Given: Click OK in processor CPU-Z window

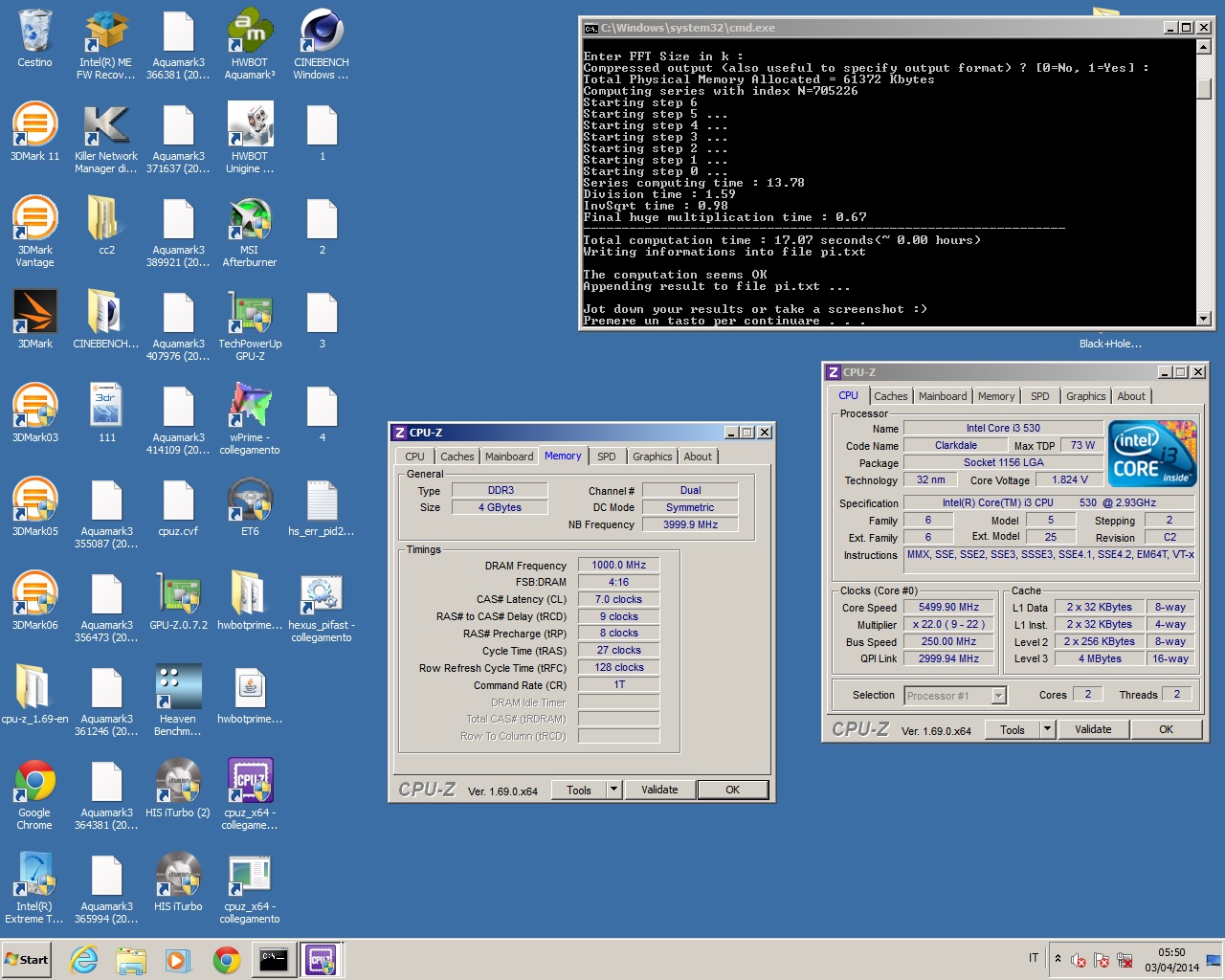Looking at the screenshot, I should [x=1166, y=729].
